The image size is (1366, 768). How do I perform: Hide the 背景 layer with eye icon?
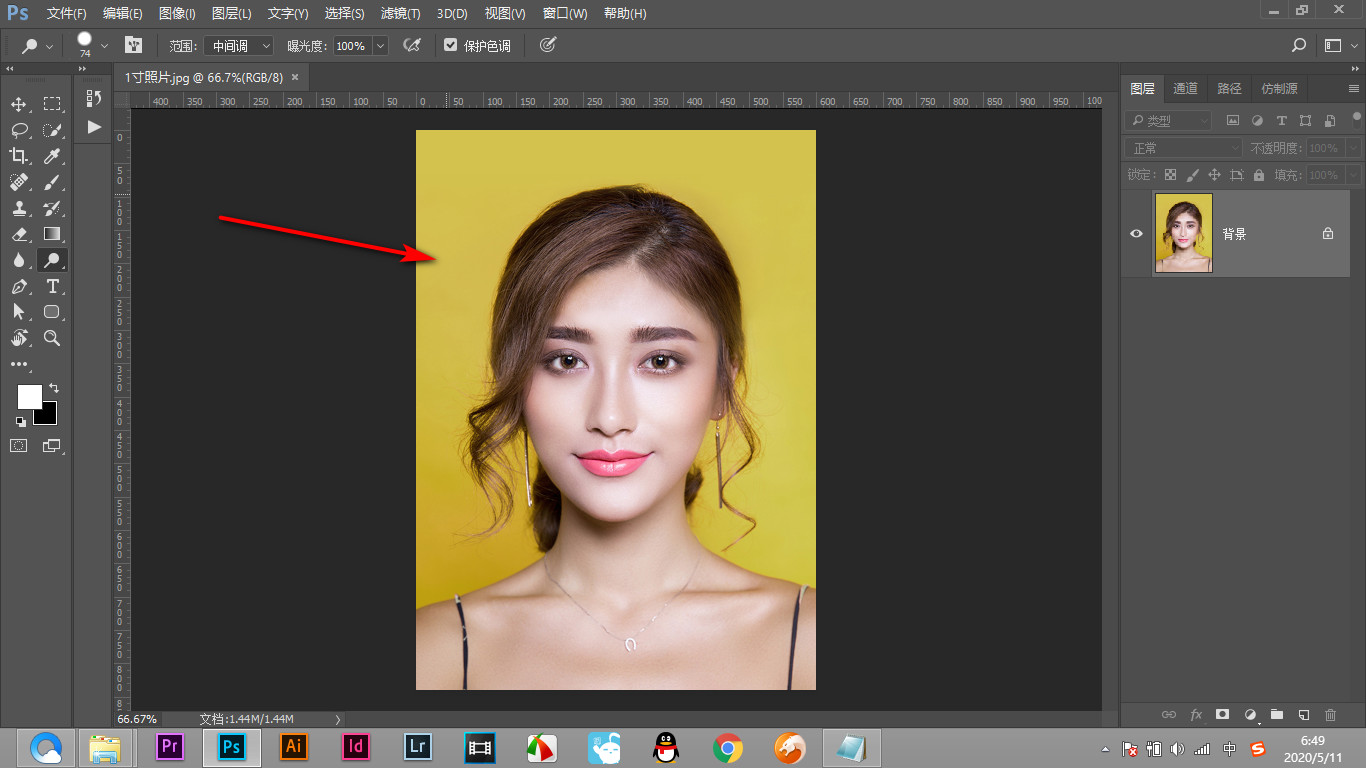click(1136, 234)
